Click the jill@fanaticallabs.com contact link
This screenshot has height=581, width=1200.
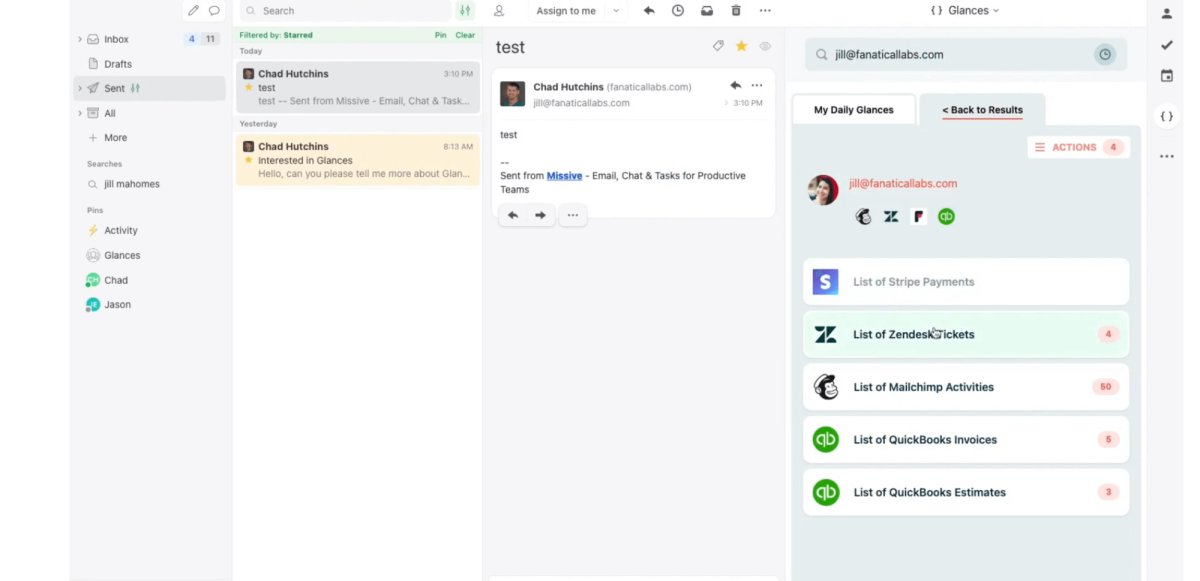903,184
